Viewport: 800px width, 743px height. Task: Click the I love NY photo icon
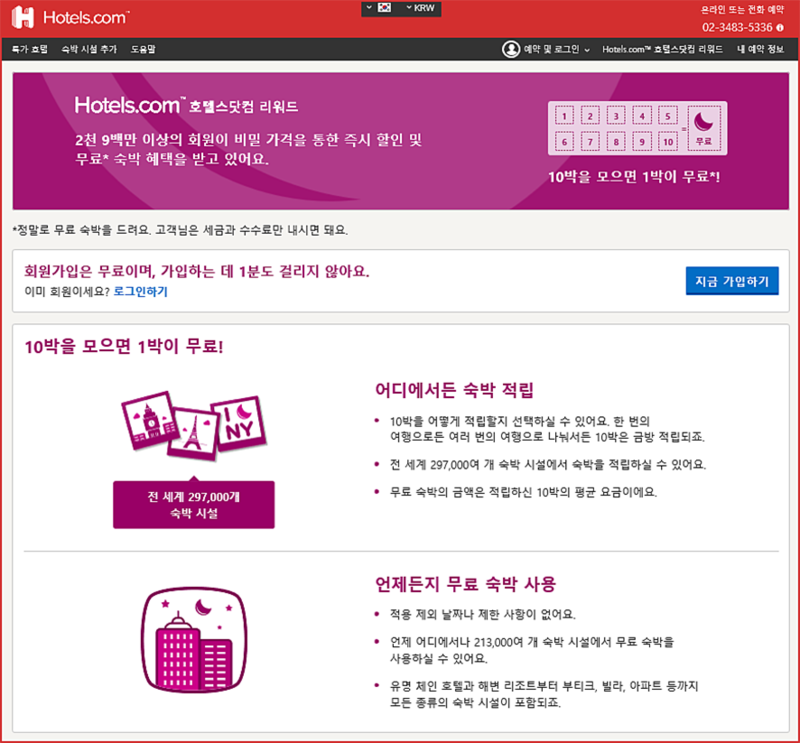tap(239, 424)
